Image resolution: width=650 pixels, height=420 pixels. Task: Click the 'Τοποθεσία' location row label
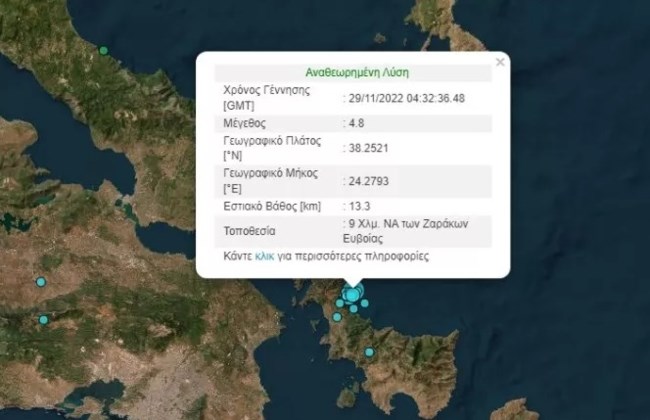251,232
